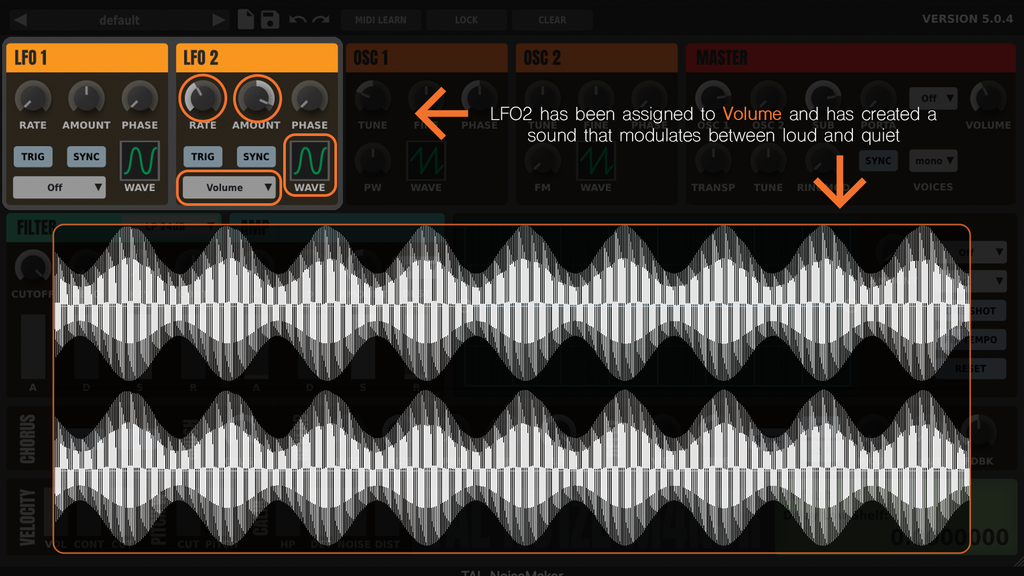Screen dimensions: 1024x576
Task: Click the OSC 2 section header
Action: click(596, 57)
